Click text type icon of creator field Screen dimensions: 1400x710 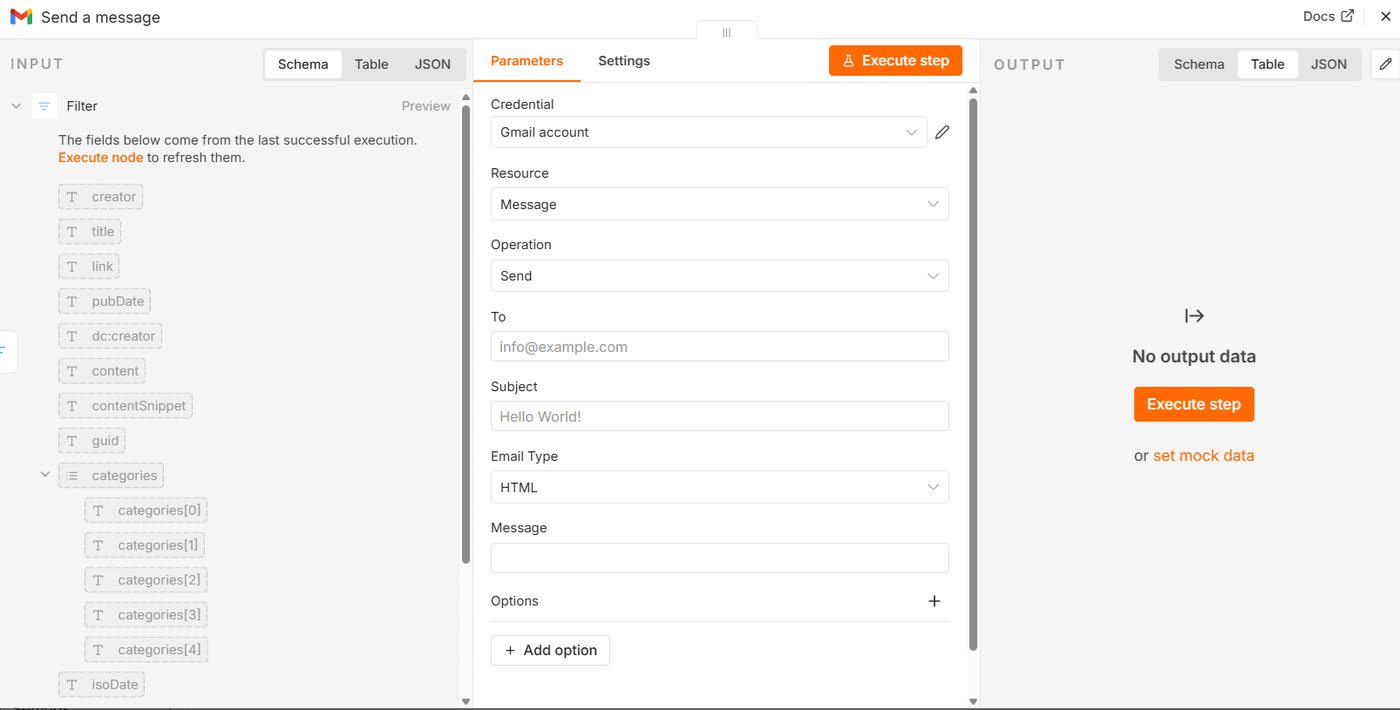click(72, 197)
